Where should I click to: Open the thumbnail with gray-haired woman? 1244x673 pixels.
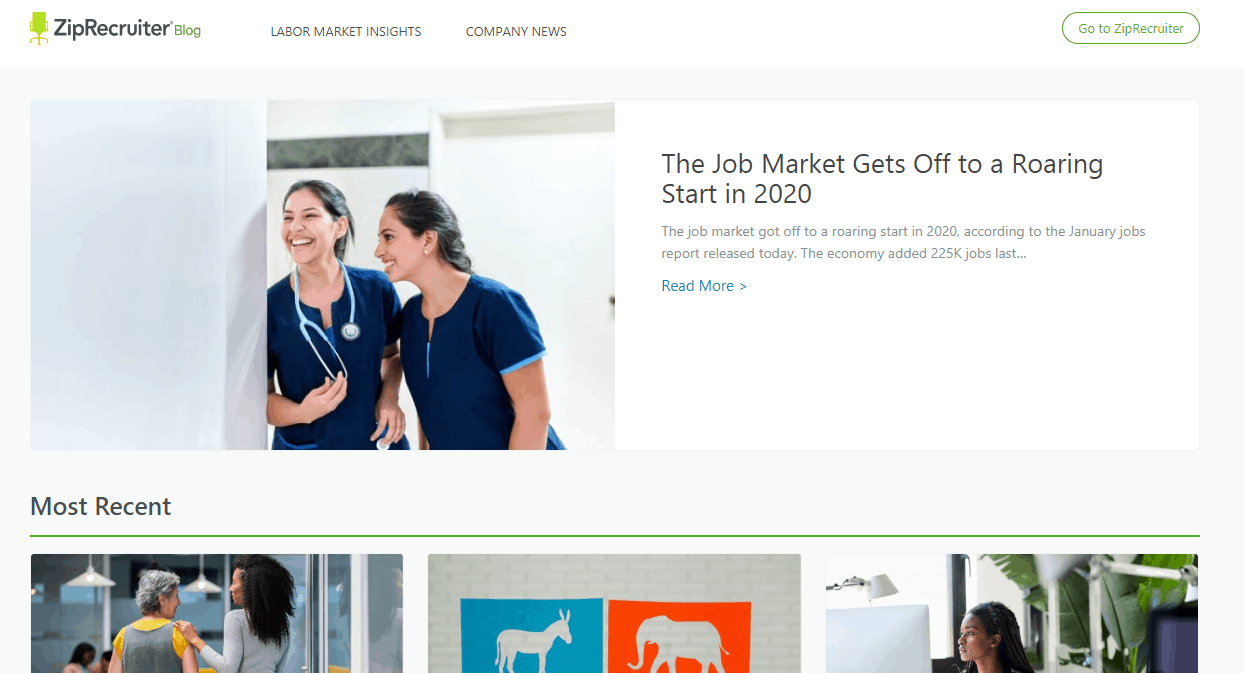coord(217,613)
